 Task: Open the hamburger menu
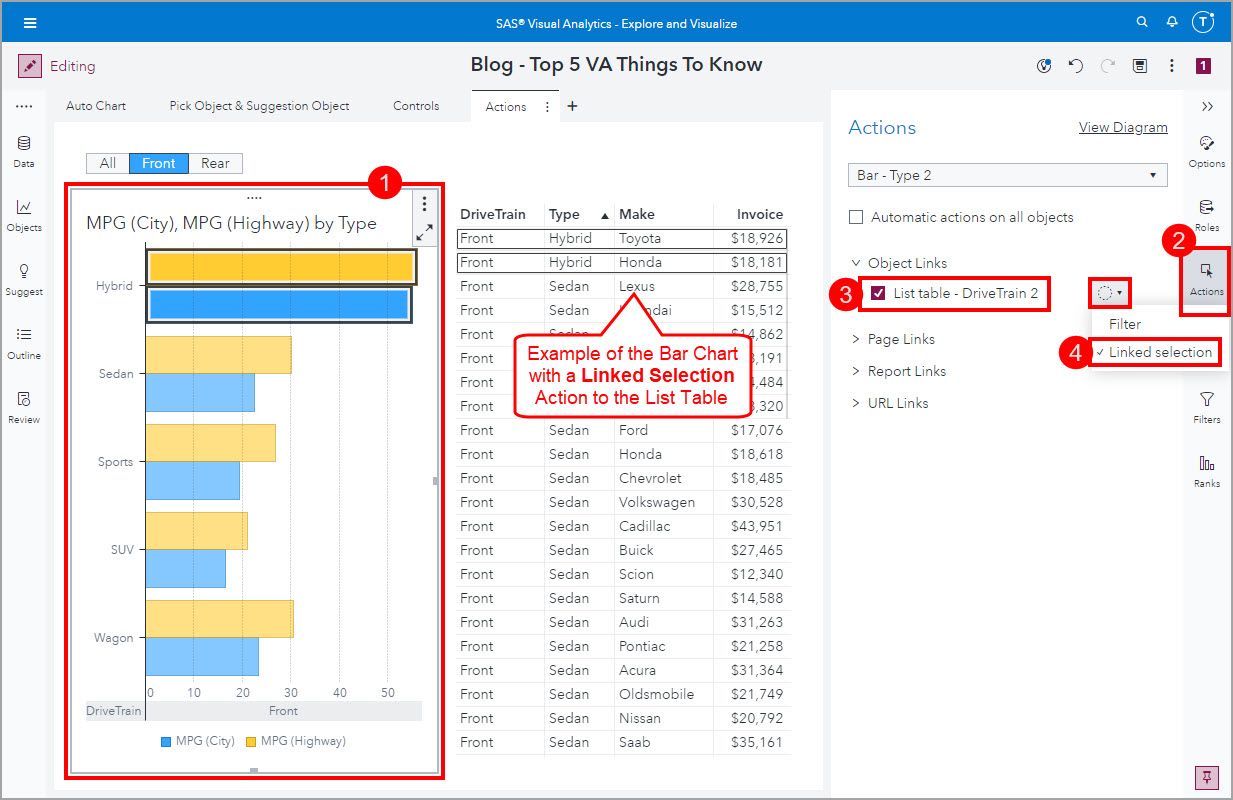click(29, 21)
